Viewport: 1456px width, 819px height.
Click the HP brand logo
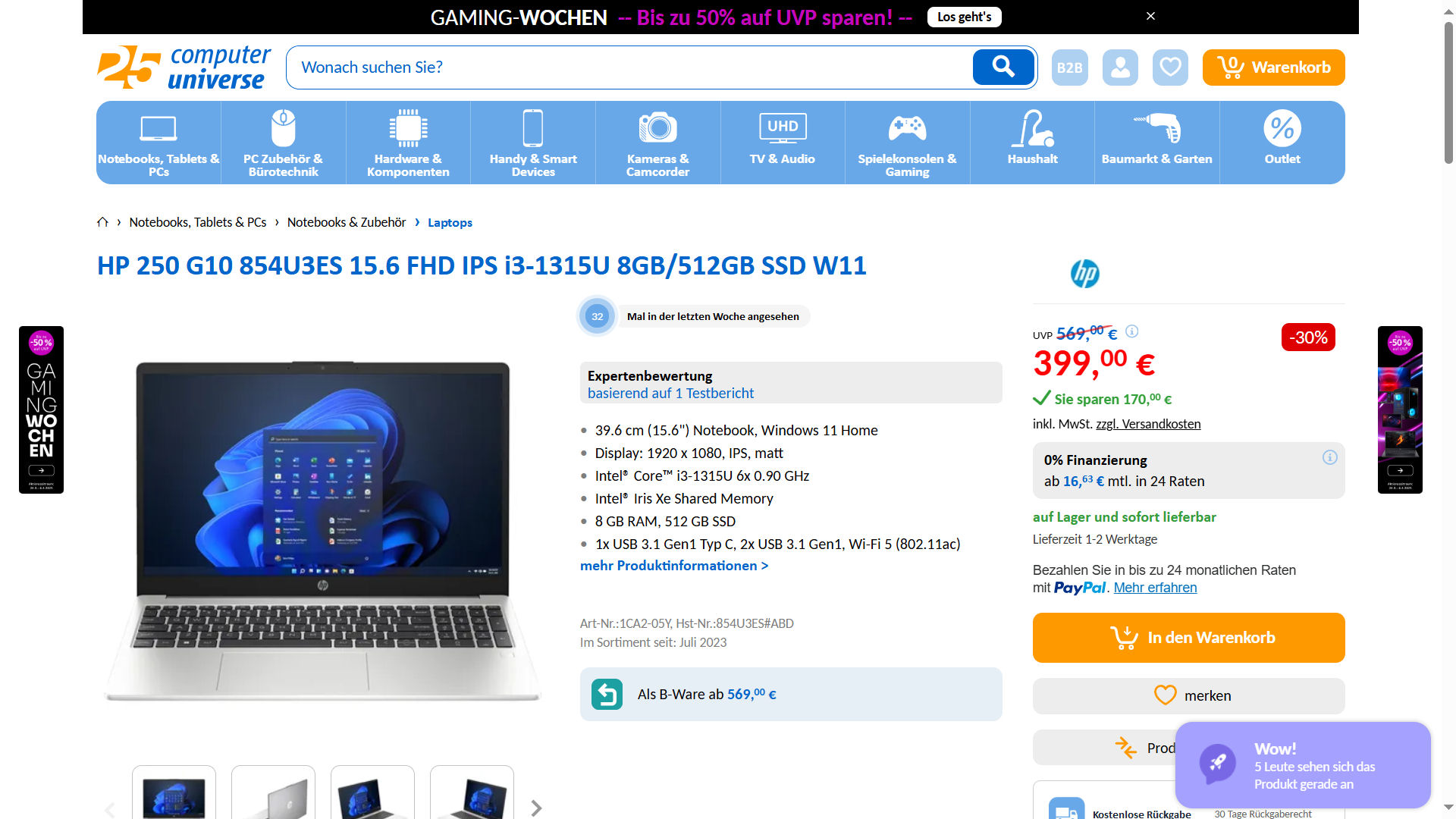click(1084, 274)
